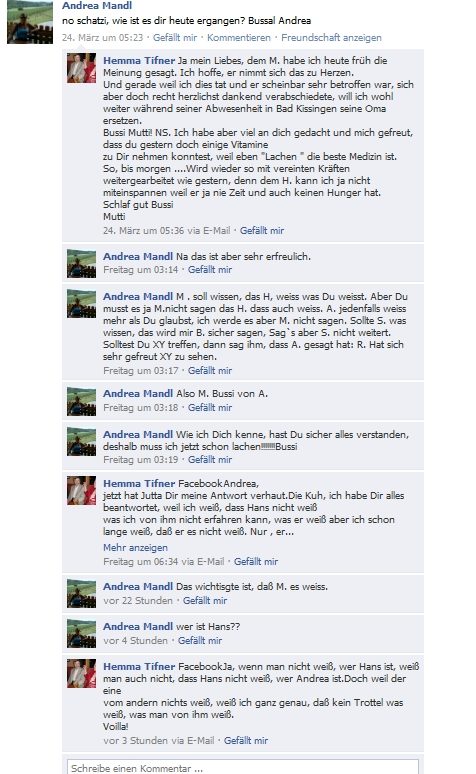Like the comment posted Freitag um 03:17
The height and width of the screenshot is (774, 476).
pyautogui.click(x=210, y=370)
